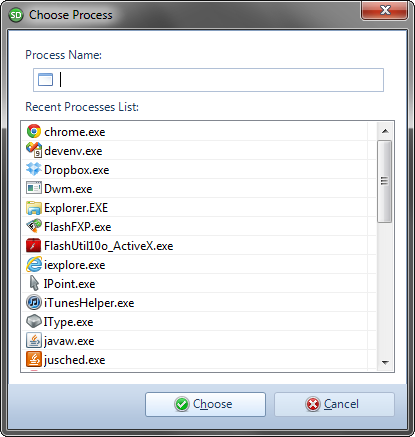Viewport: 415px width, 437px height.
Task: Click the devenv.exe Visual Studio icon
Action: pyautogui.click(x=34, y=150)
